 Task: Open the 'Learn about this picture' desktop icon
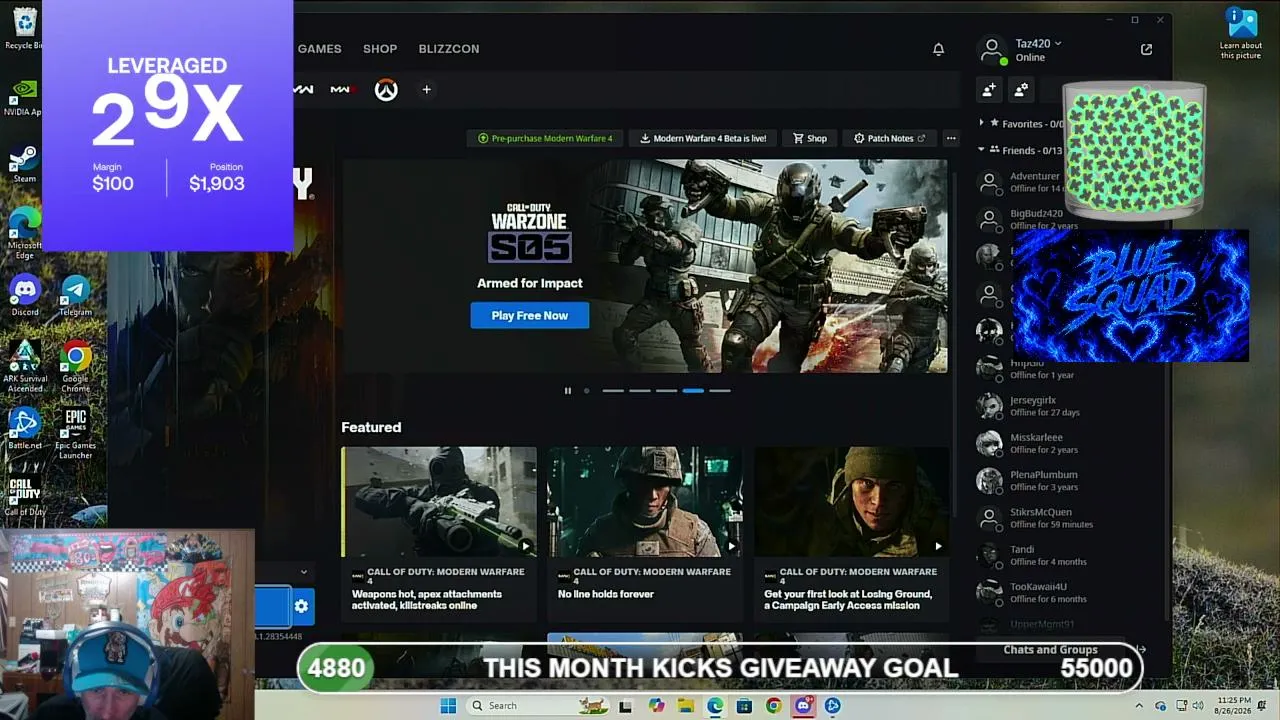point(1241,32)
